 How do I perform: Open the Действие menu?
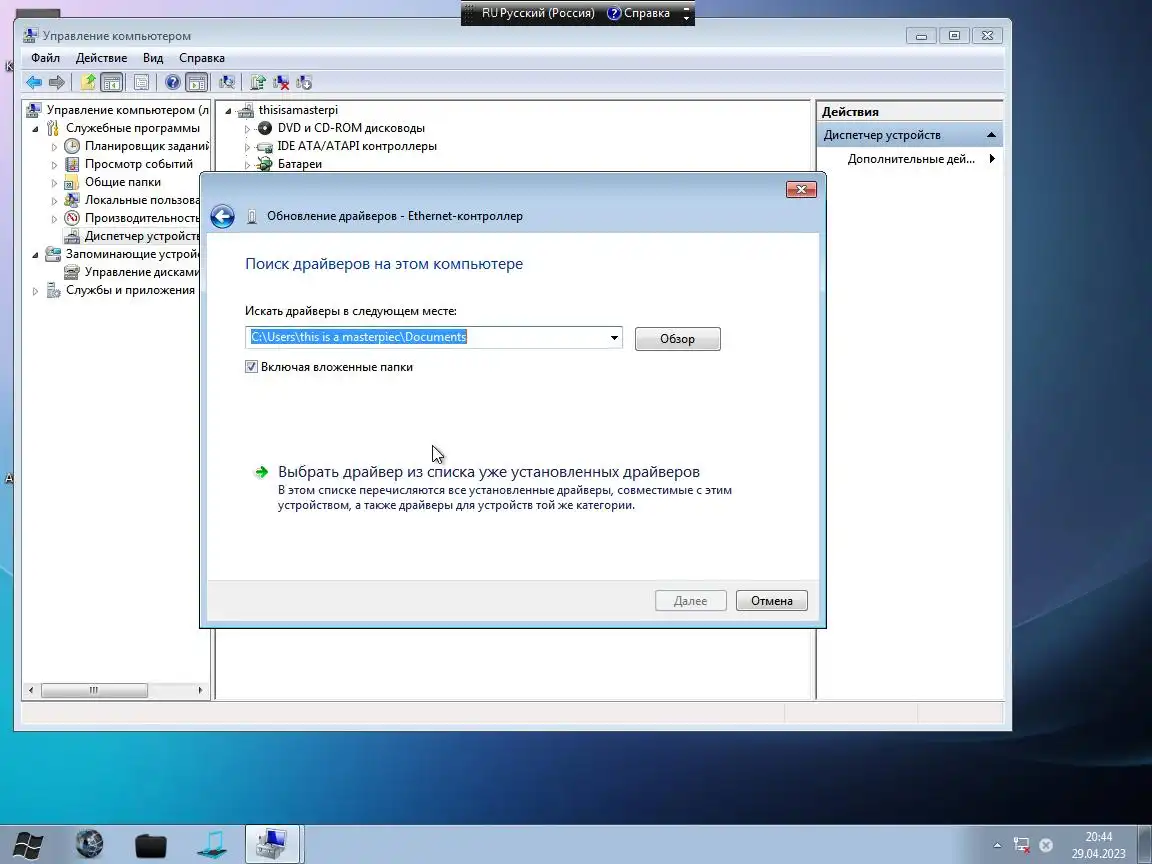click(x=101, y=58)
